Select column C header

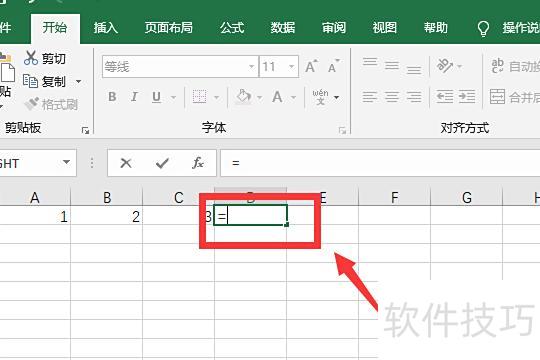tap(178, 197)
